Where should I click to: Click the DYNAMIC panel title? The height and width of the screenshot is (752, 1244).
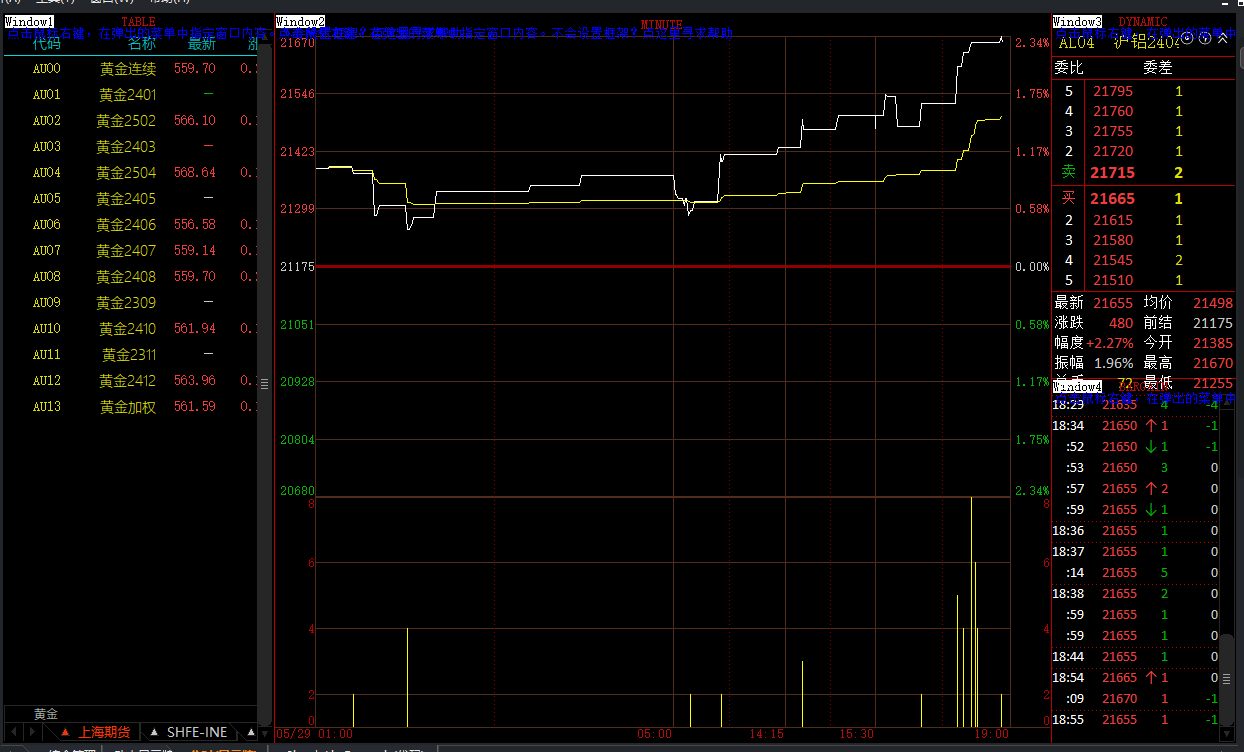click(1143, 21)
